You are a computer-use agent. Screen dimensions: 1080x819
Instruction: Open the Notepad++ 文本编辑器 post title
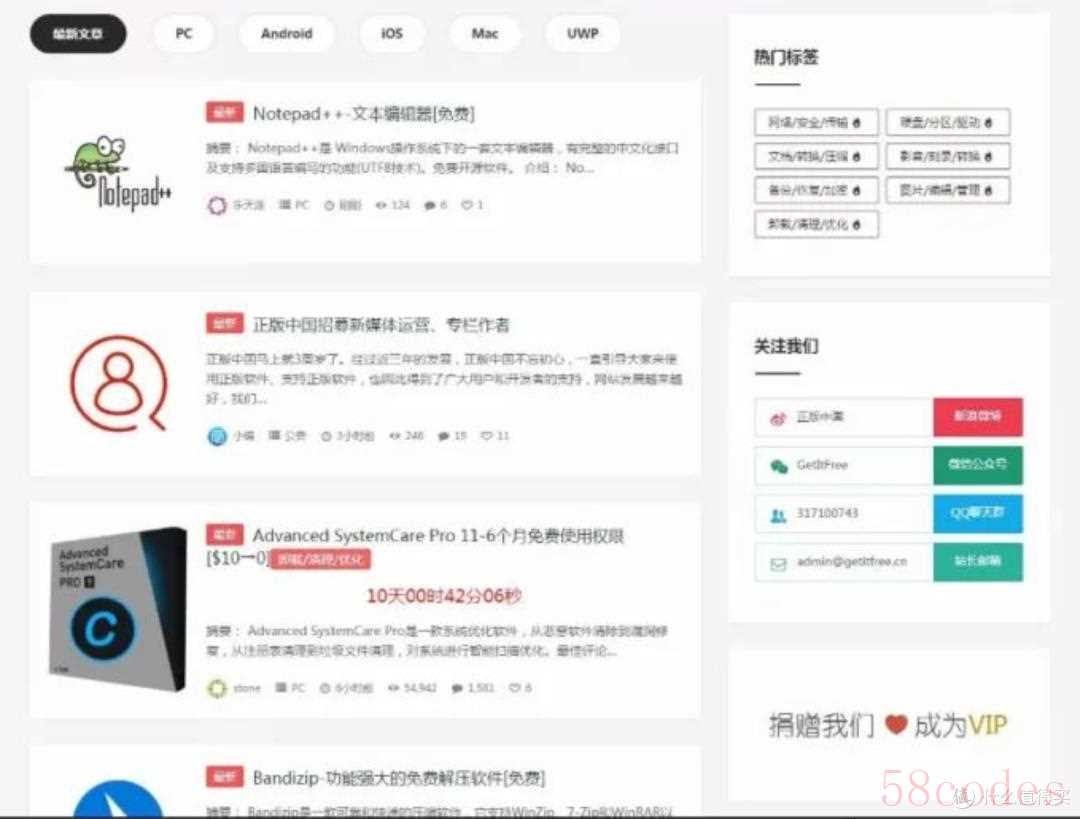coord(364,114)
